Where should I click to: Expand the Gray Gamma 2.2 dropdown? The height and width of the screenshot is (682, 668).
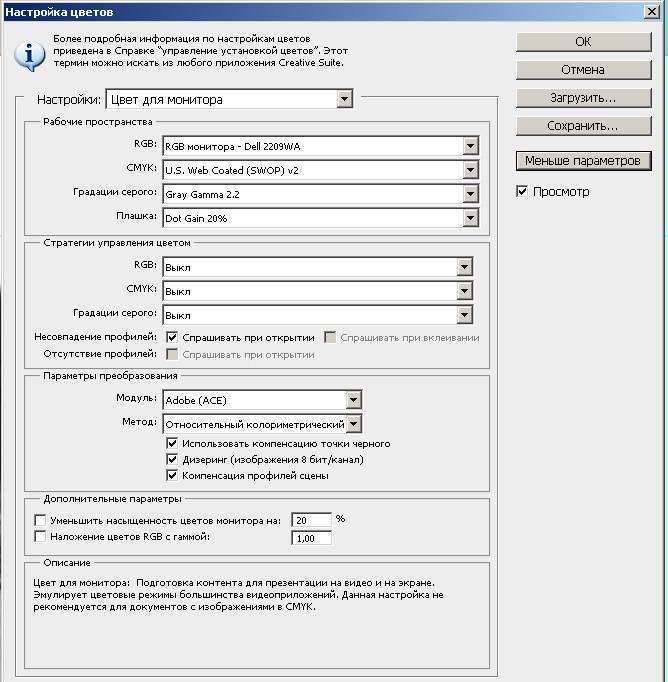click(x=470, y=194)
